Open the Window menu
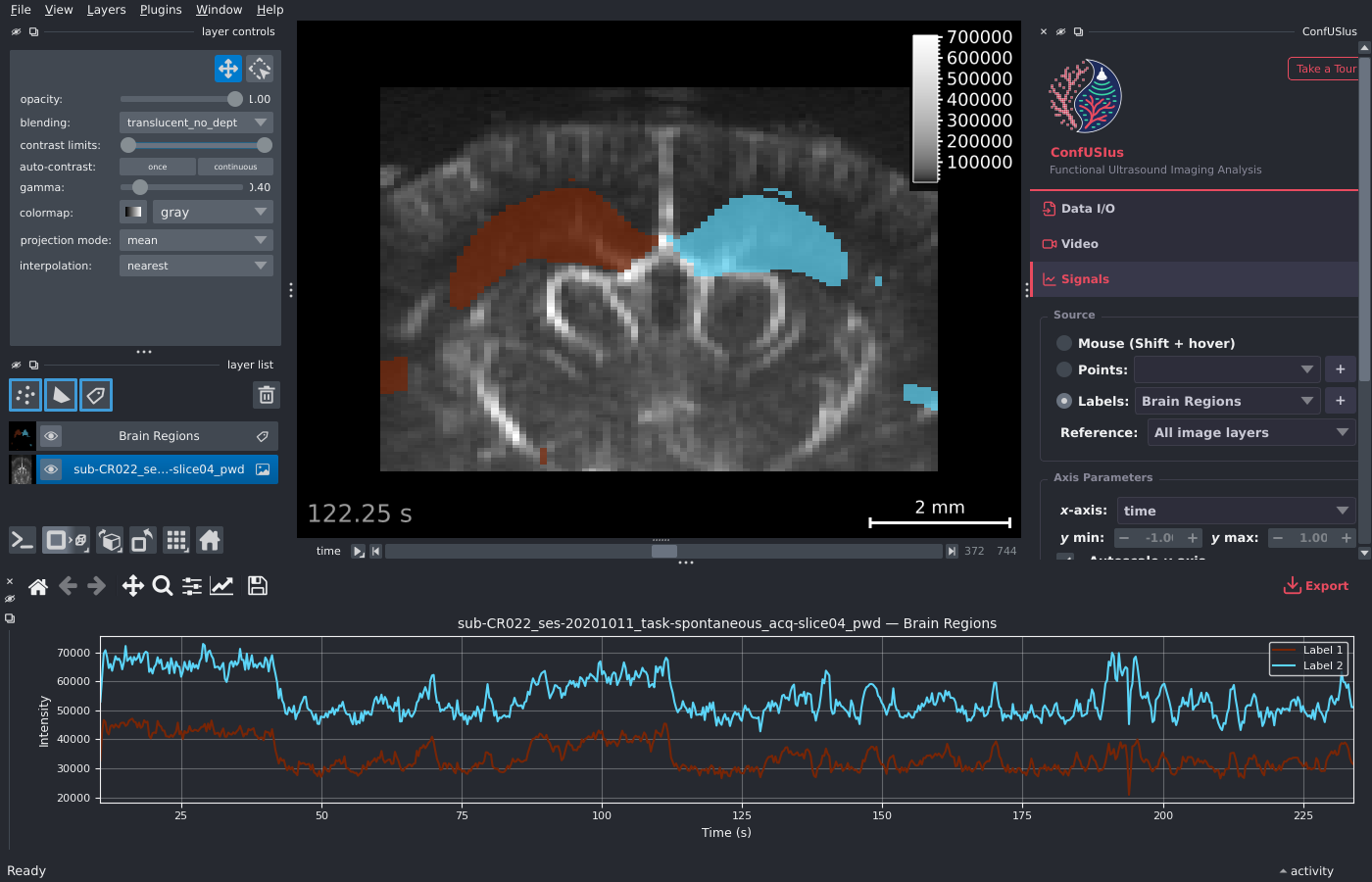This screenshot has width=1372, height=882. click(x=219, y=10)
